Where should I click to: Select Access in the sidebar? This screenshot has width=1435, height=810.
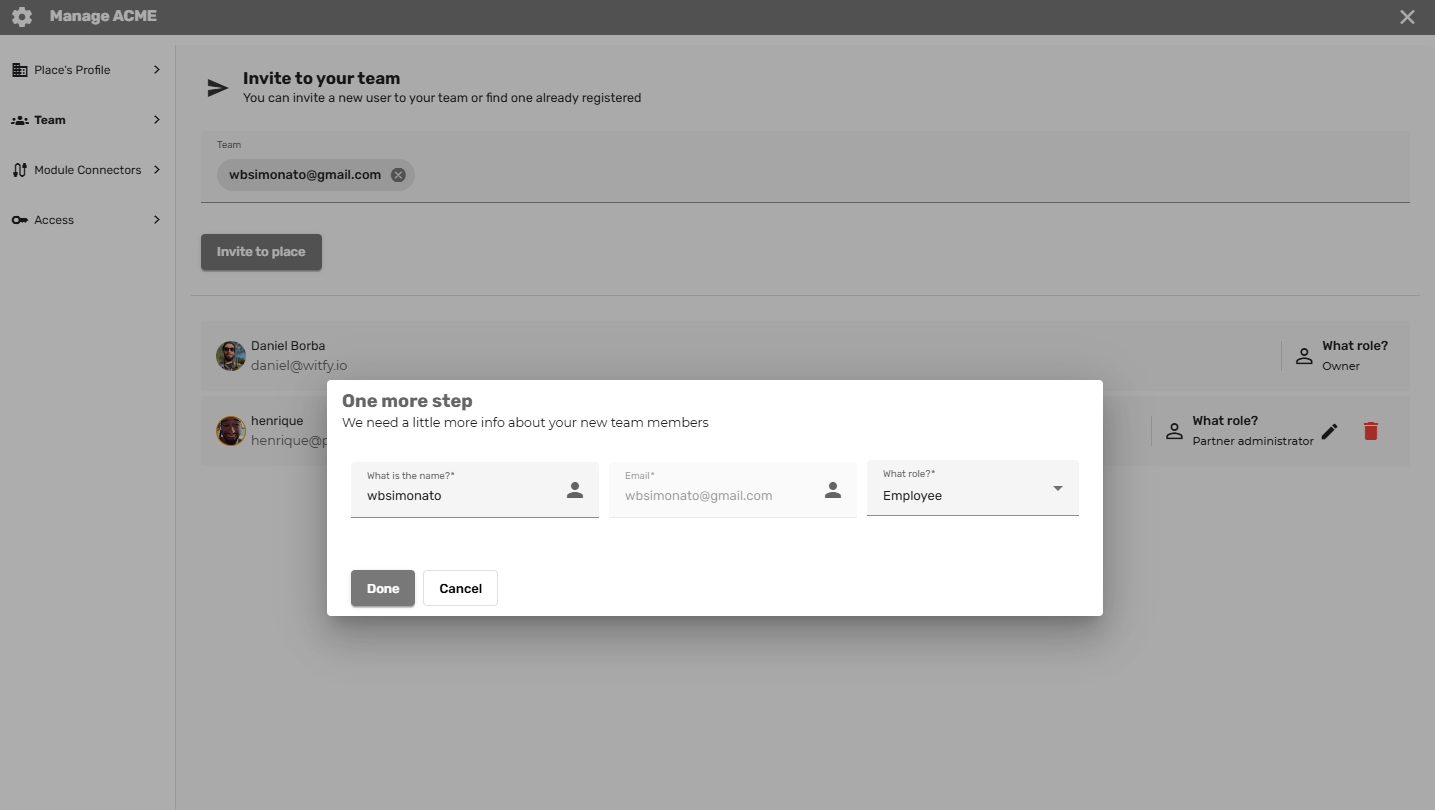[54, 220]
